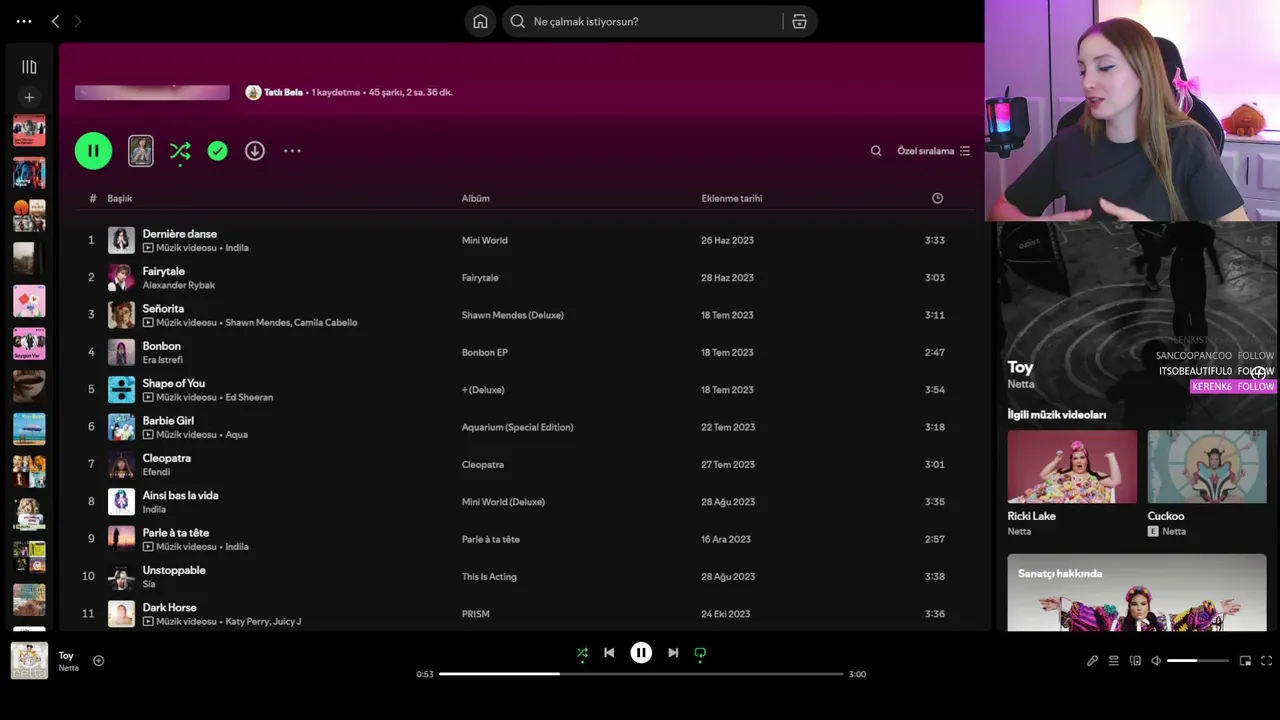This screenshot has height=720, width=1280.
Task: Mute the volume speaker icon
Action: 1156,661
